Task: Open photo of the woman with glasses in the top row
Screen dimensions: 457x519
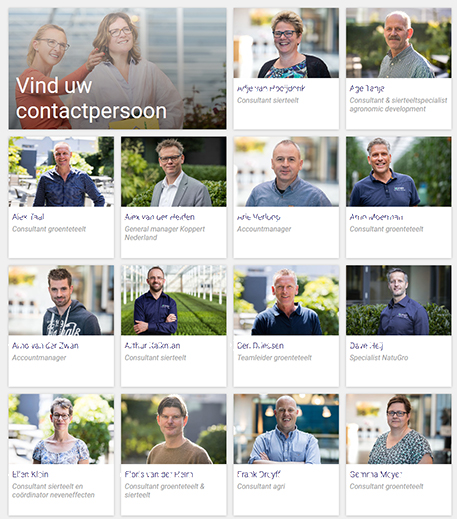Action: [x=286, y=43]
